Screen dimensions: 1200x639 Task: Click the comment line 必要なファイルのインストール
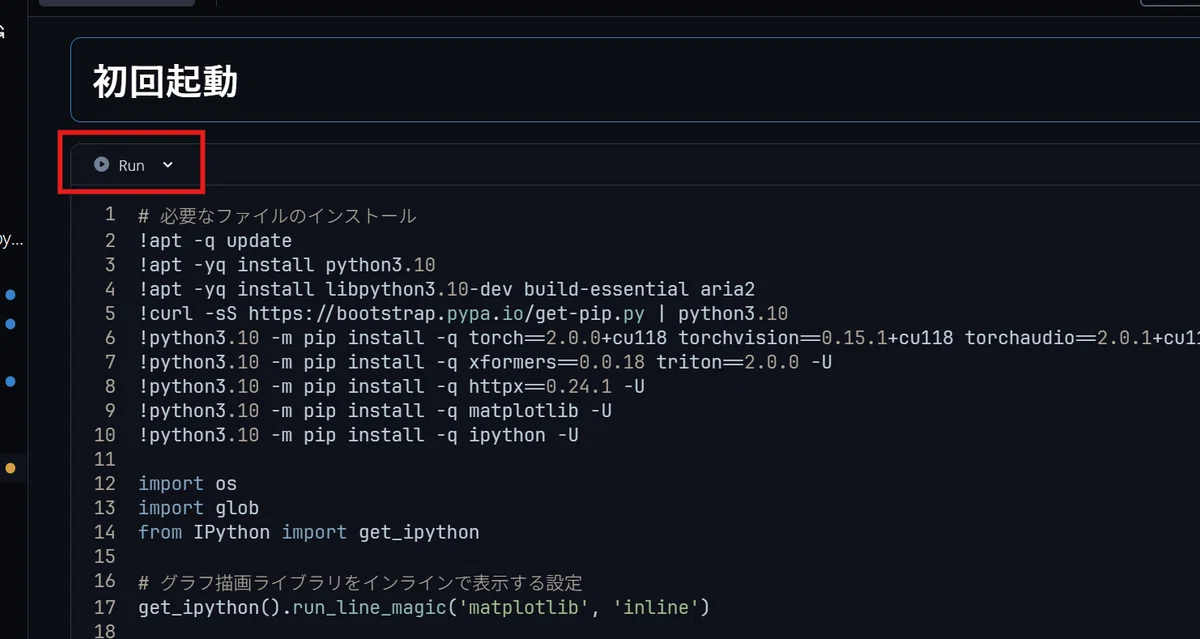pos(277,216)
